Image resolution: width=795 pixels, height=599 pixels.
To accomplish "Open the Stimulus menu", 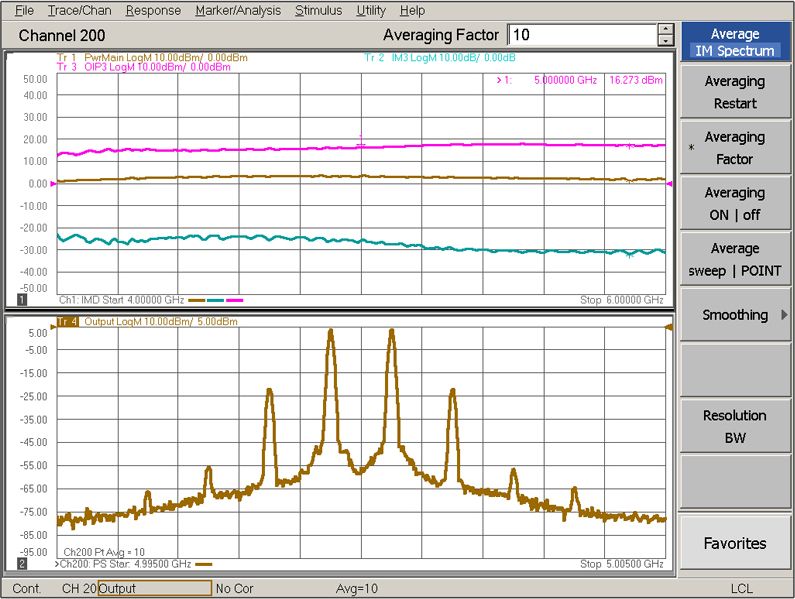I will pos(318,10).
